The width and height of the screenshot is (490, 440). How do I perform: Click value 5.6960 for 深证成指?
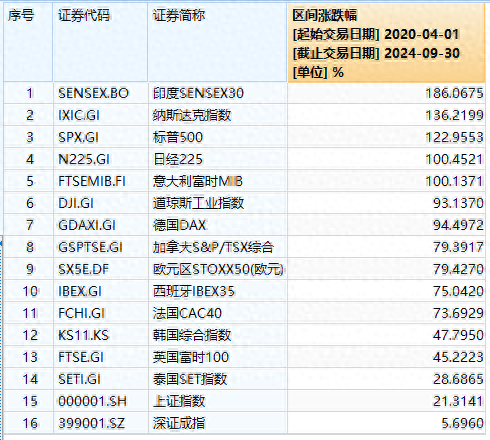tap(386, 423)
